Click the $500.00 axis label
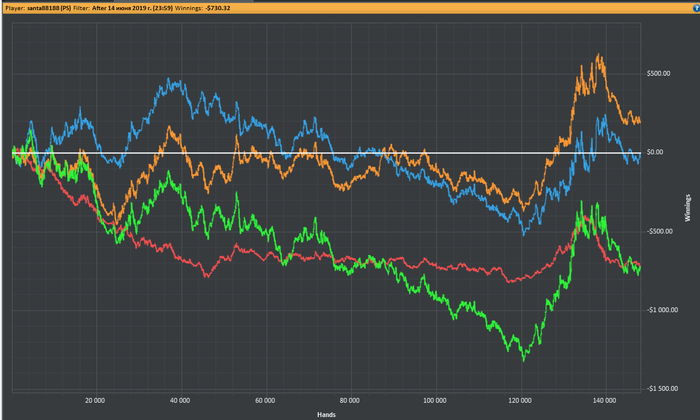 click(x=658, y=74)
